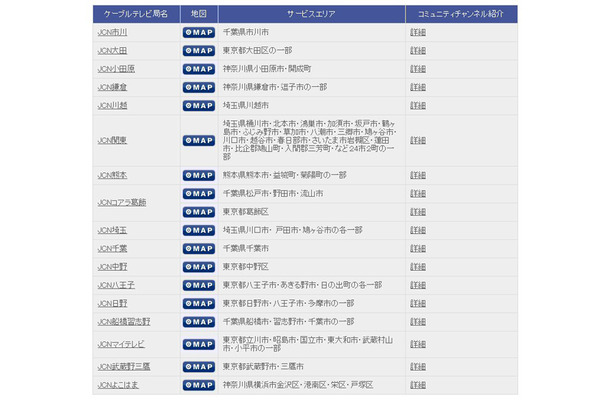The image size is (610, 400).
Task: Open the JCN中野 station link
Action: (x=112, y=267)
